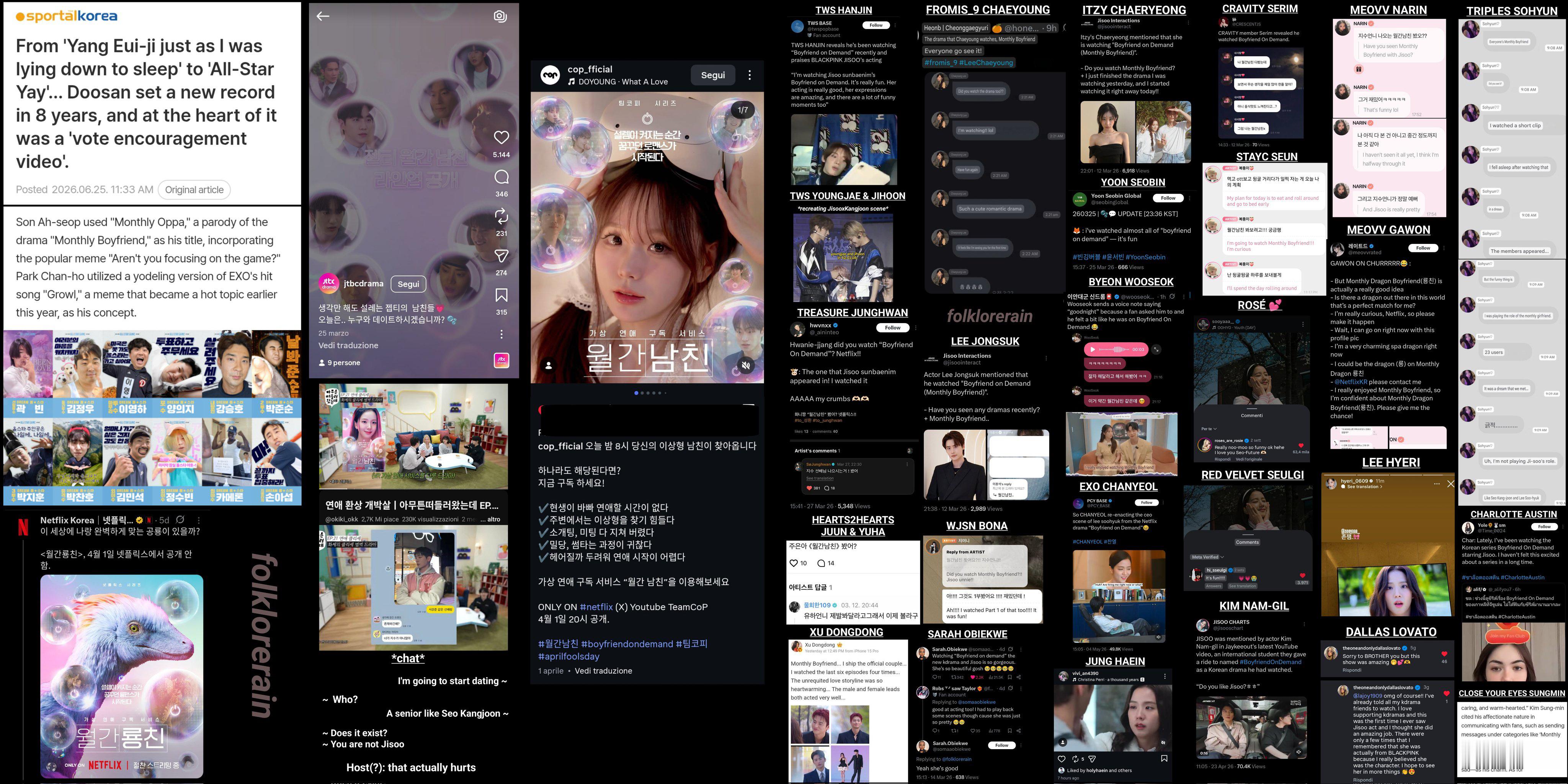Follow jtbcdrama with the Segui button

pyautogui.click(x=408, y=284)
